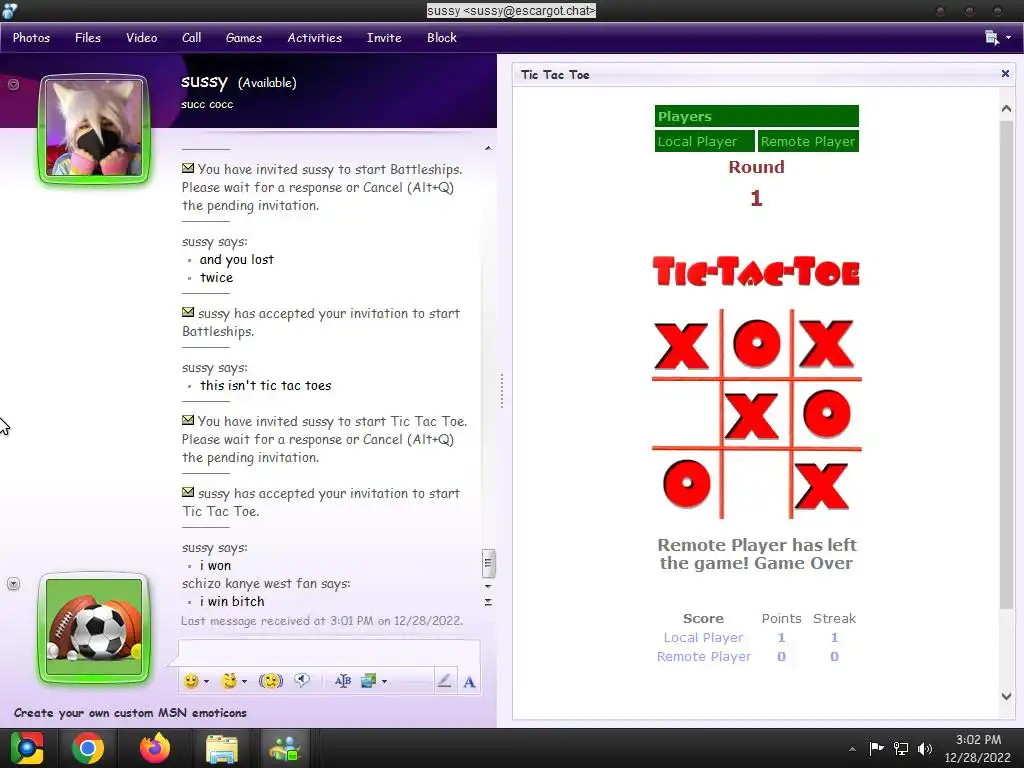This screenshot has width=1024, height=768.
Task: Click the message input field
Action: pyautogui.click(x=328, y=653)
